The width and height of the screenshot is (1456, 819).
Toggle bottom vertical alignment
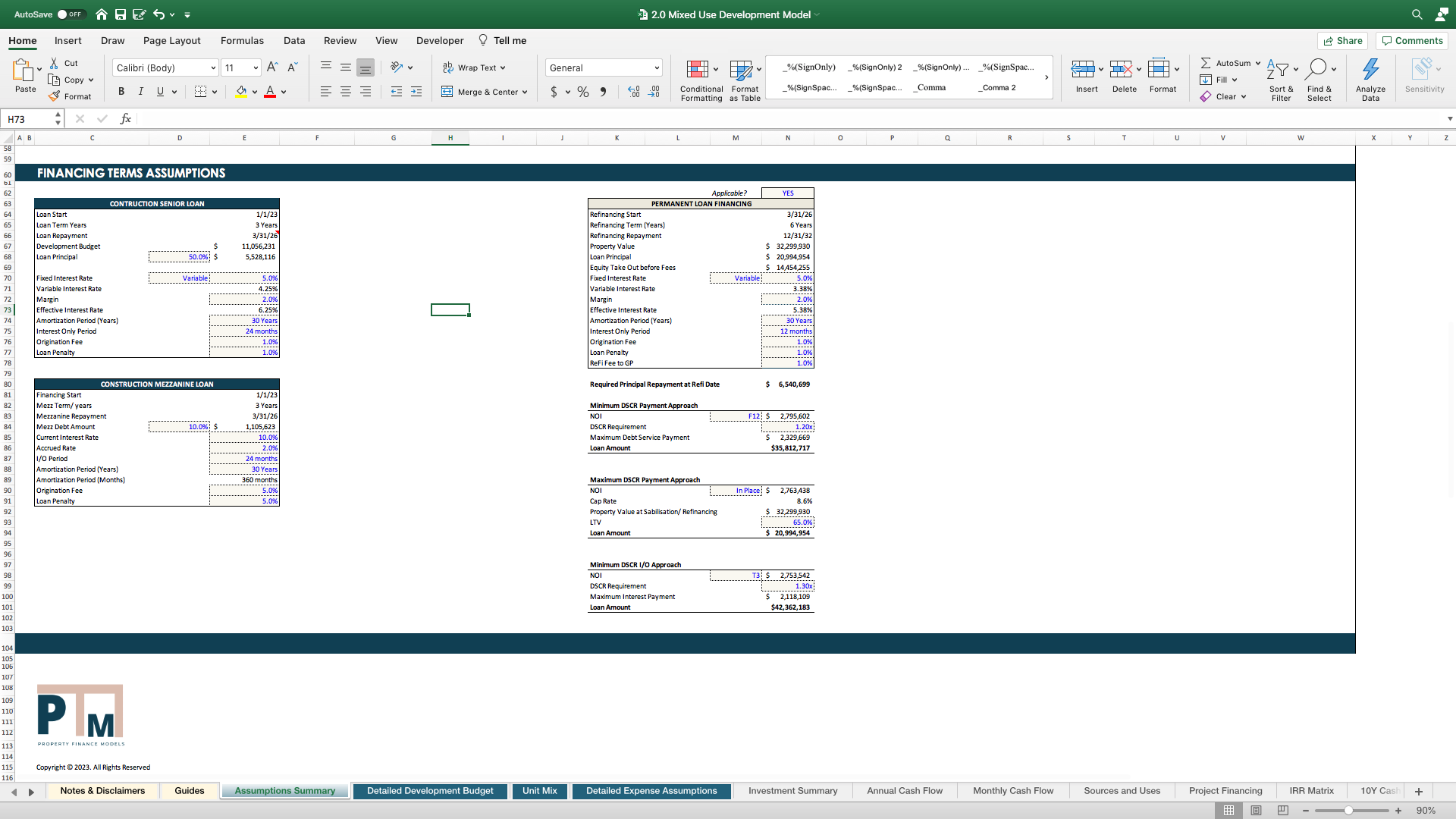366,67
